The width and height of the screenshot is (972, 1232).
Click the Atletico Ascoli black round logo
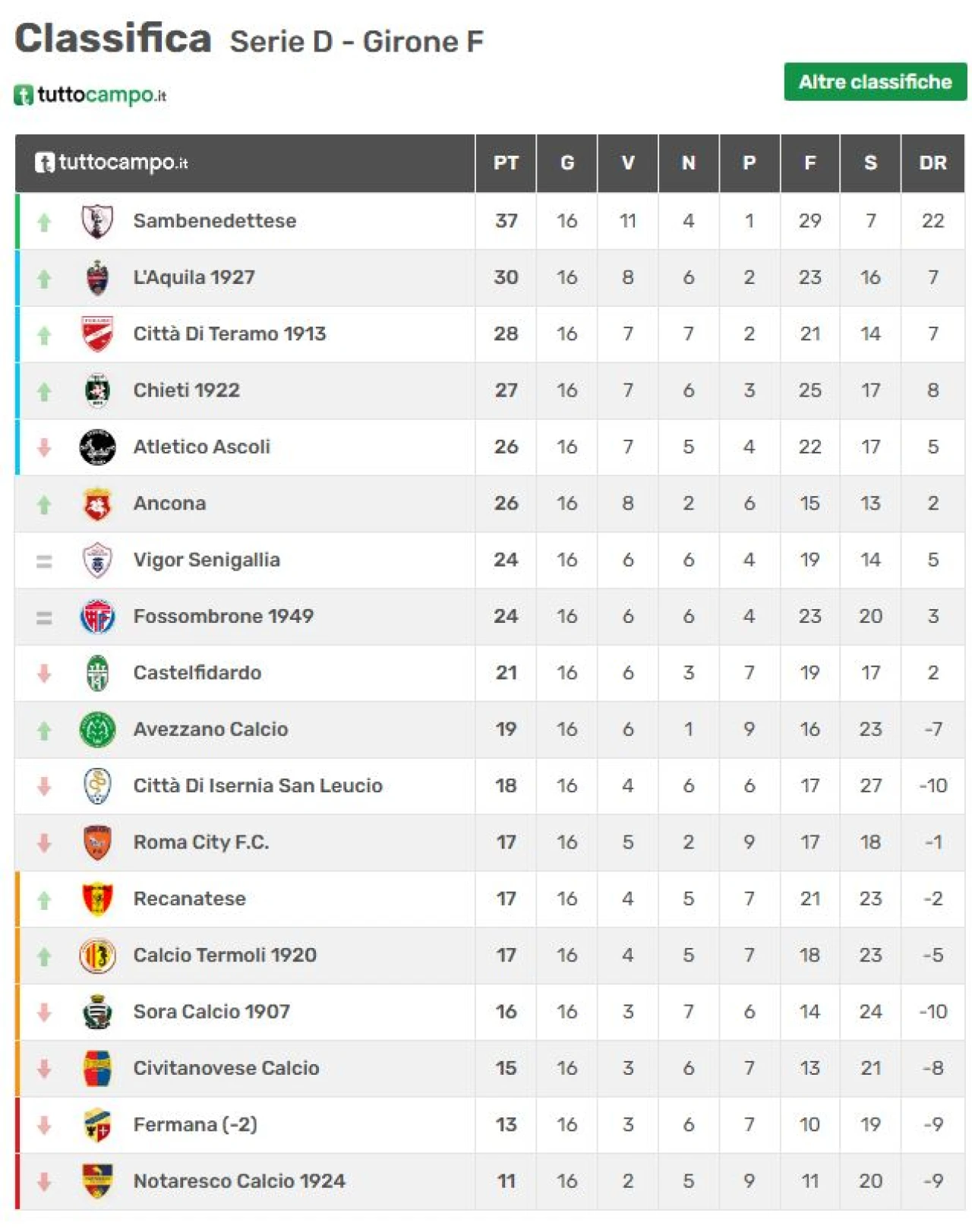coord(97,447)
